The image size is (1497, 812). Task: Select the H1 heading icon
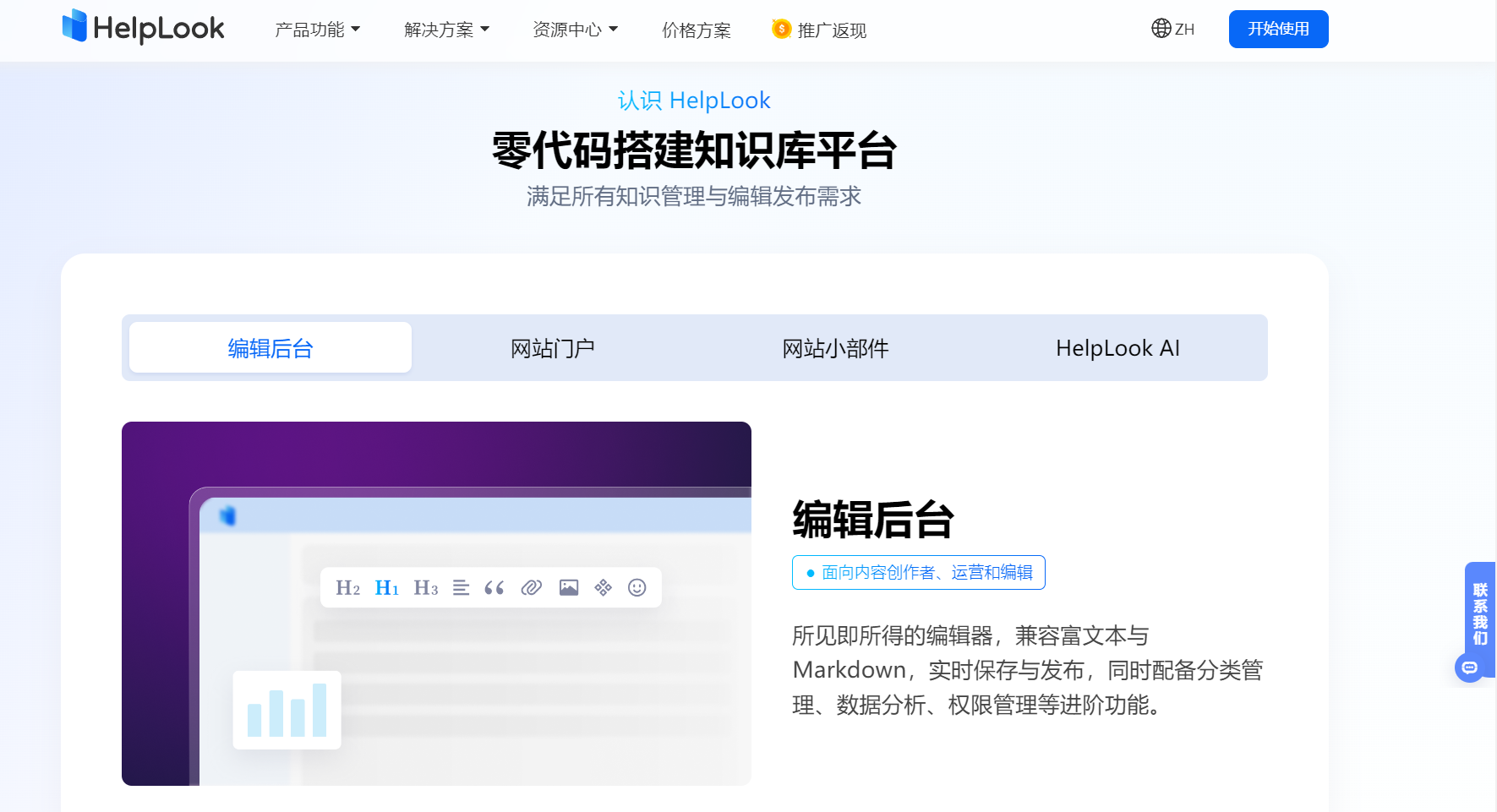point(386,588)
